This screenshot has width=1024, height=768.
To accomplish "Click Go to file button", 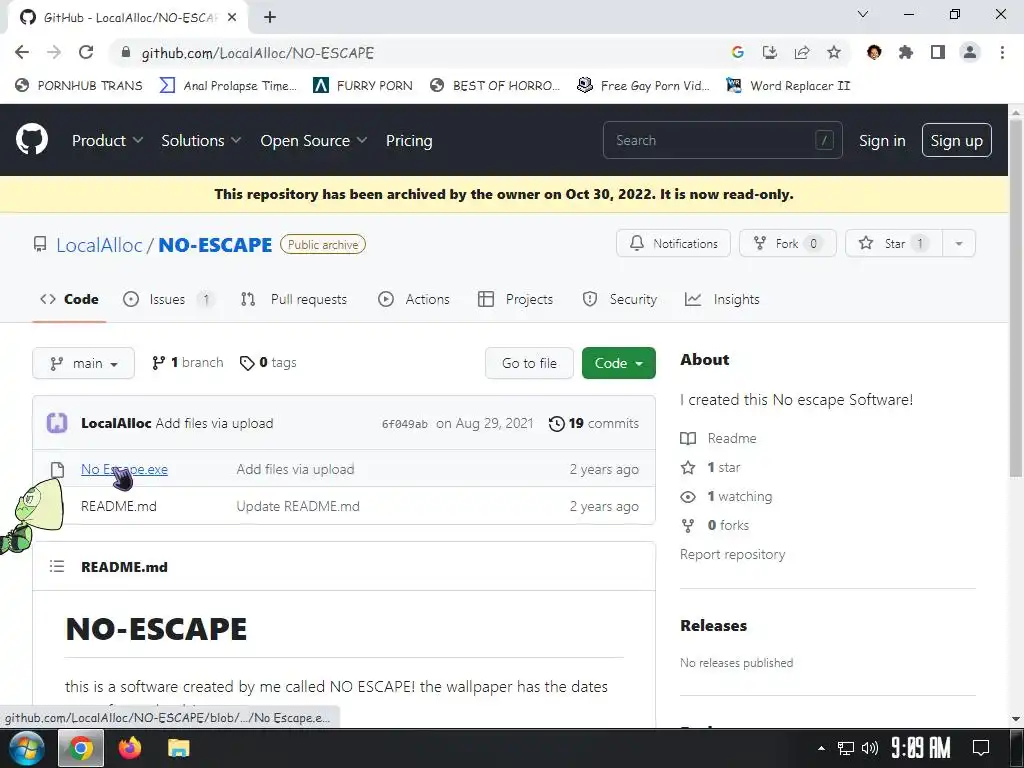I will tap(529, 363).
